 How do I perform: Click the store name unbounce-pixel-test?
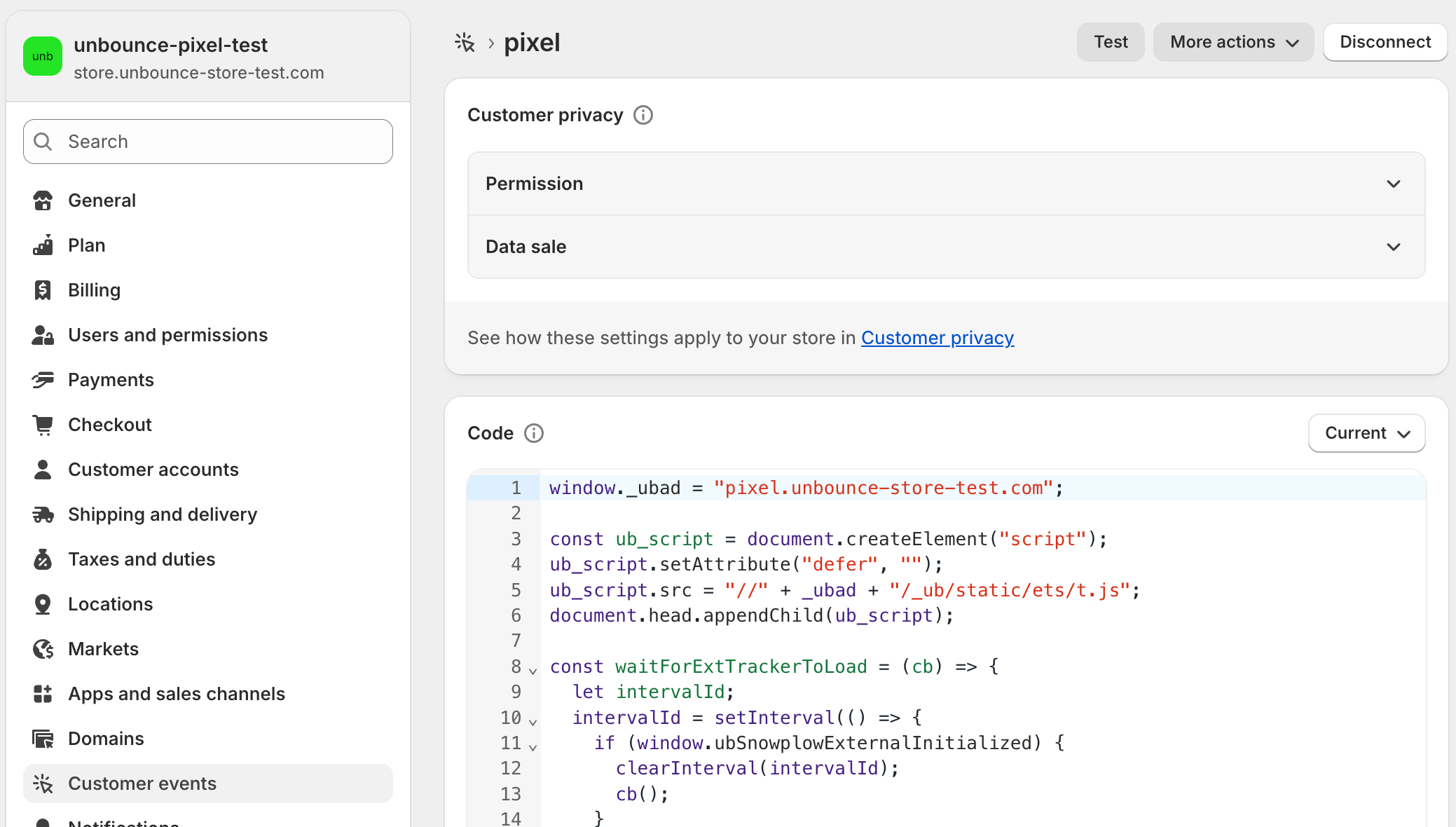click(x=170, y=45)
